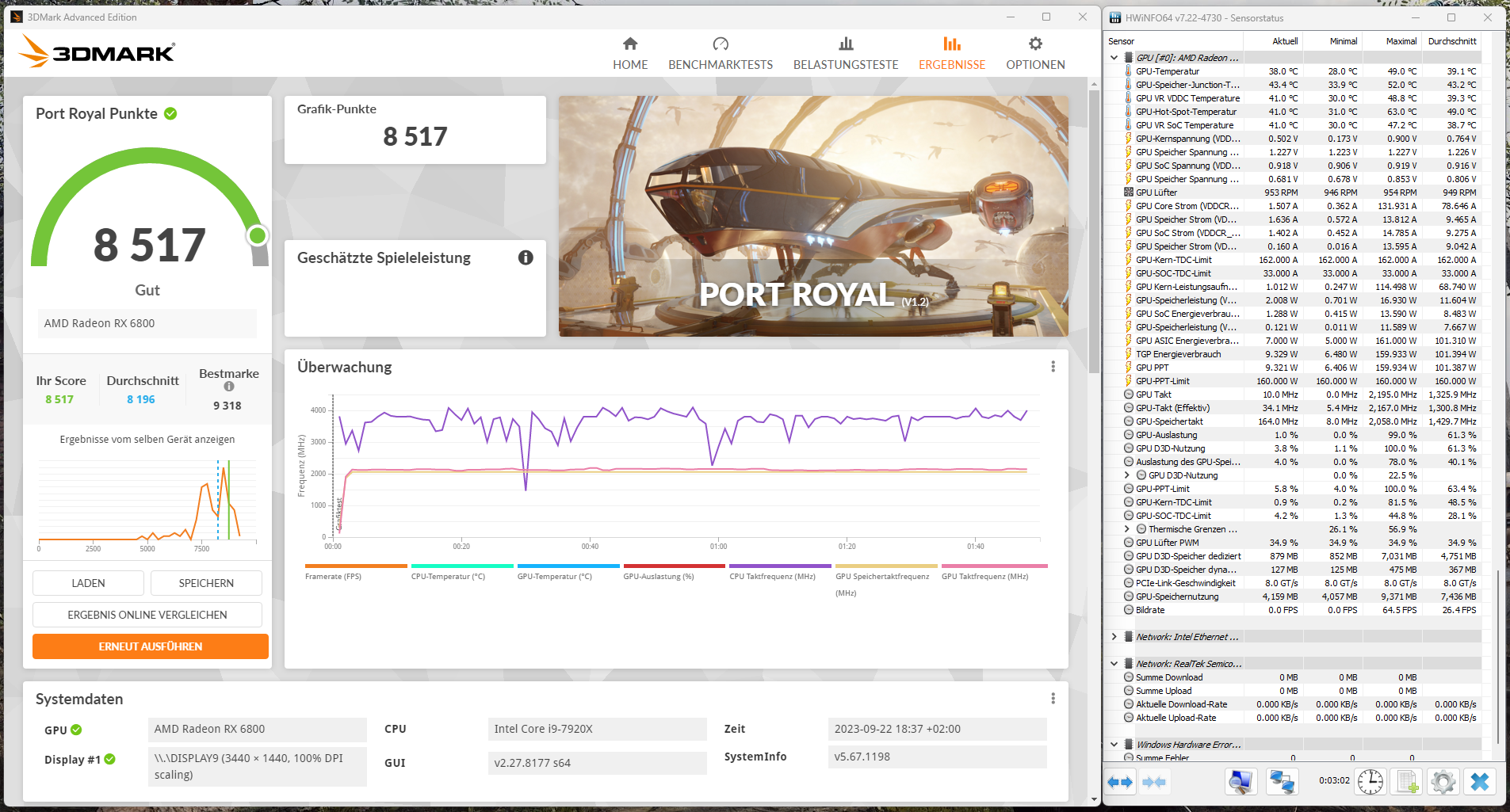The width and height of the screenshot is (1510, 812).
Task: Open link Ergebnisse vom selben Gerät anzeigen
Action: pos(147,439)
